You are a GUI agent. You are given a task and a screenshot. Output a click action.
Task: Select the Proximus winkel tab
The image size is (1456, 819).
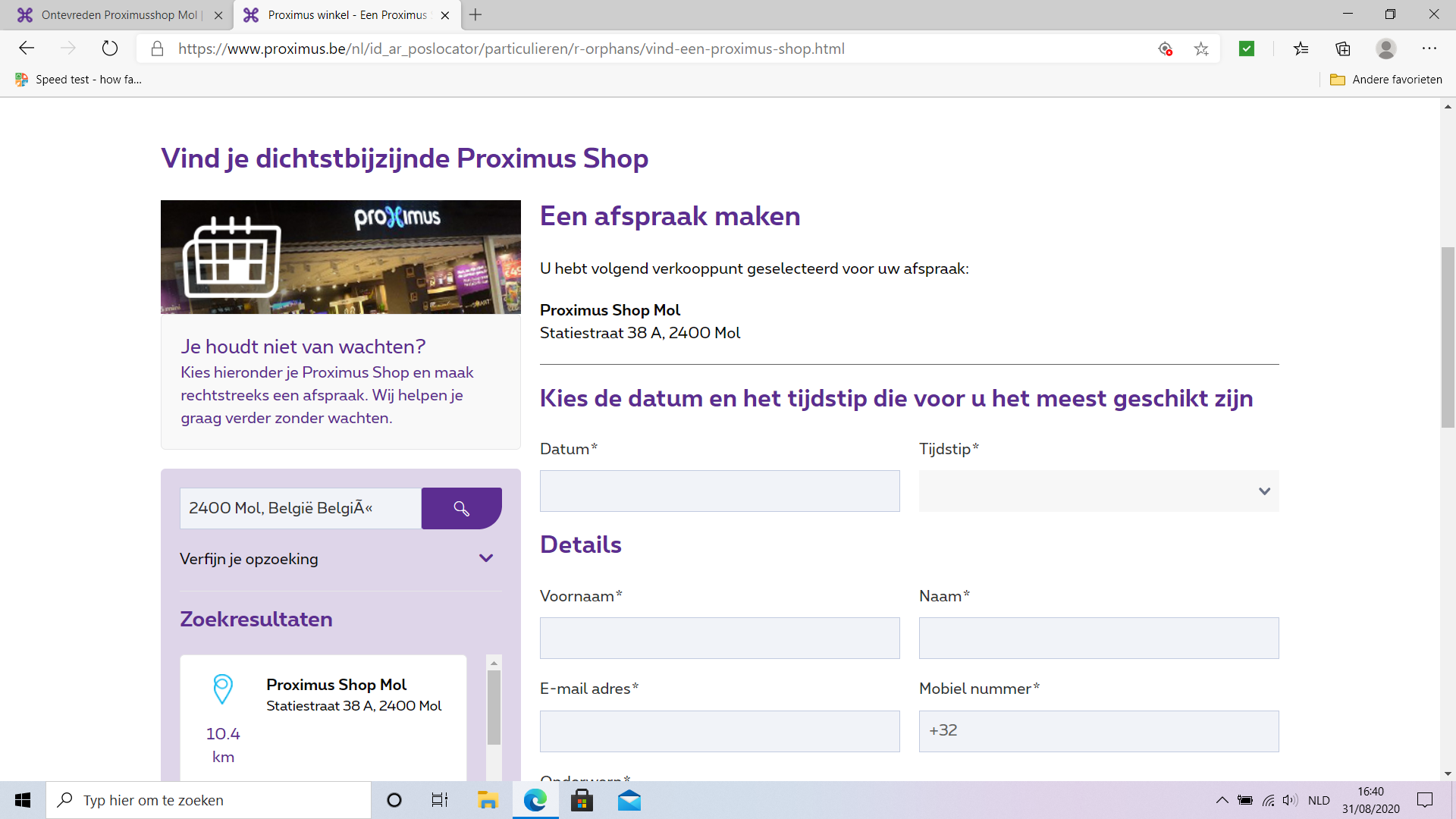tap(347, 15)
